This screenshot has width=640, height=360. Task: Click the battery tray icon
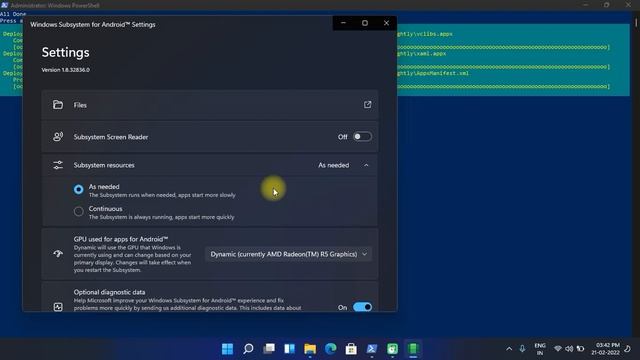tap(580, 349)
